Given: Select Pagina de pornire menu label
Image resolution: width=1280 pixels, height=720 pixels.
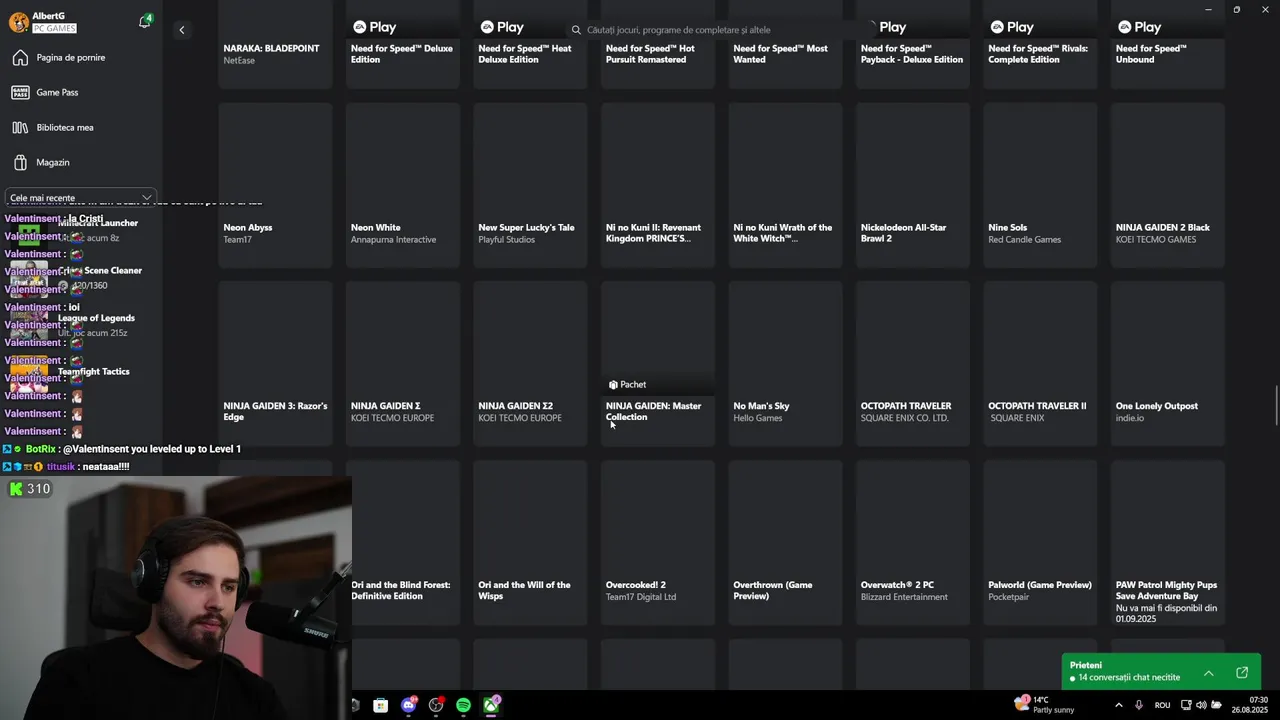Looking at the screenshot, I should (71, 58).
